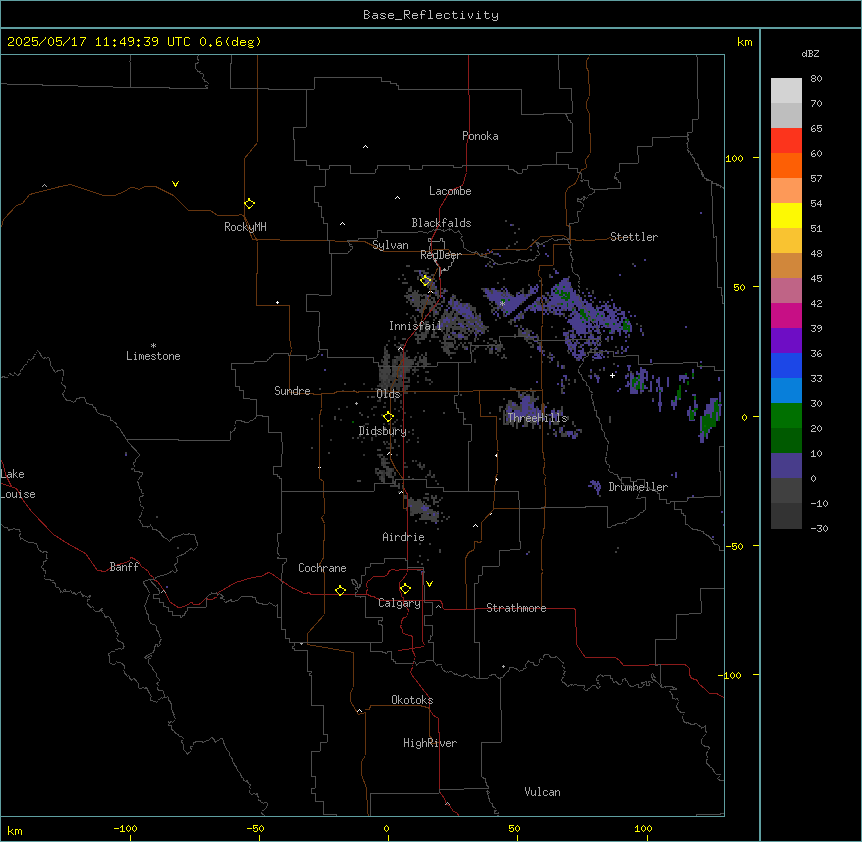Click the Blackfalds label
The width and height of the screenshot is (862, 842).
click(x=441, y=223)
